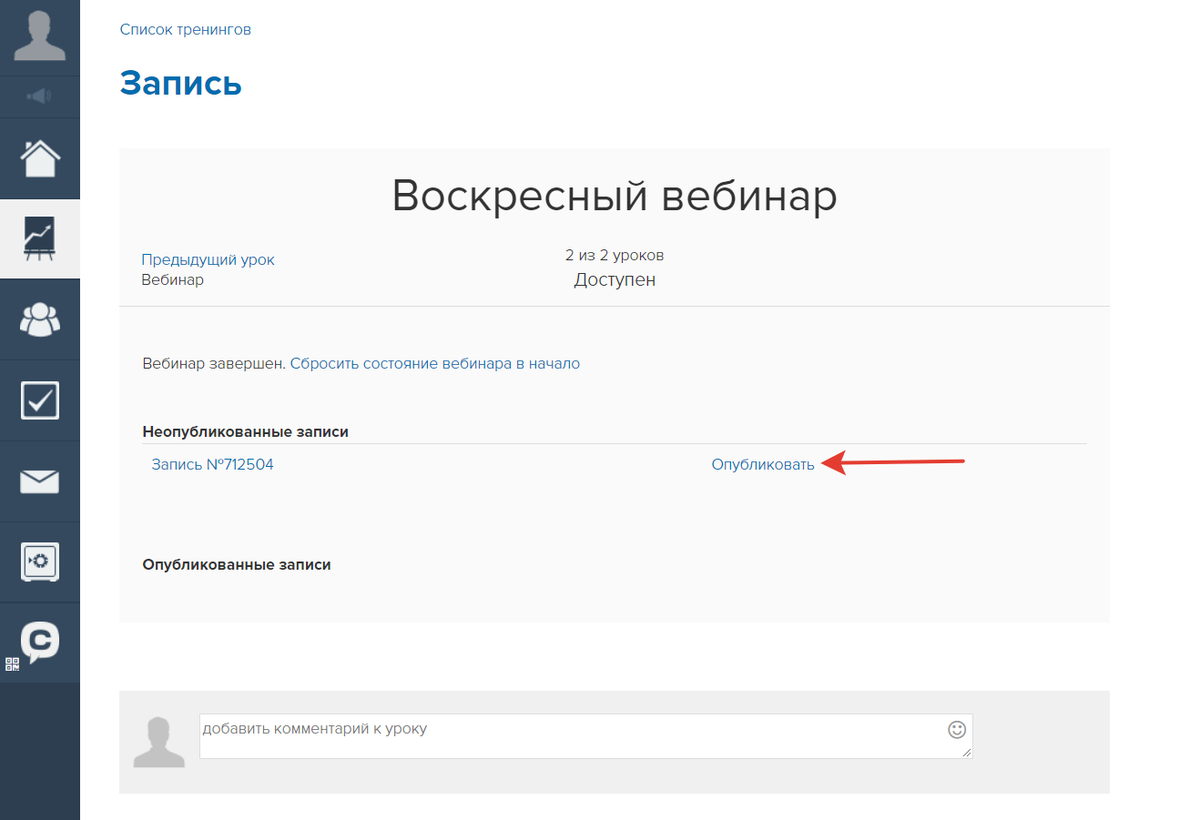
Task: Click Опубликовать for the unpublished recording
Action: point(763,465)
